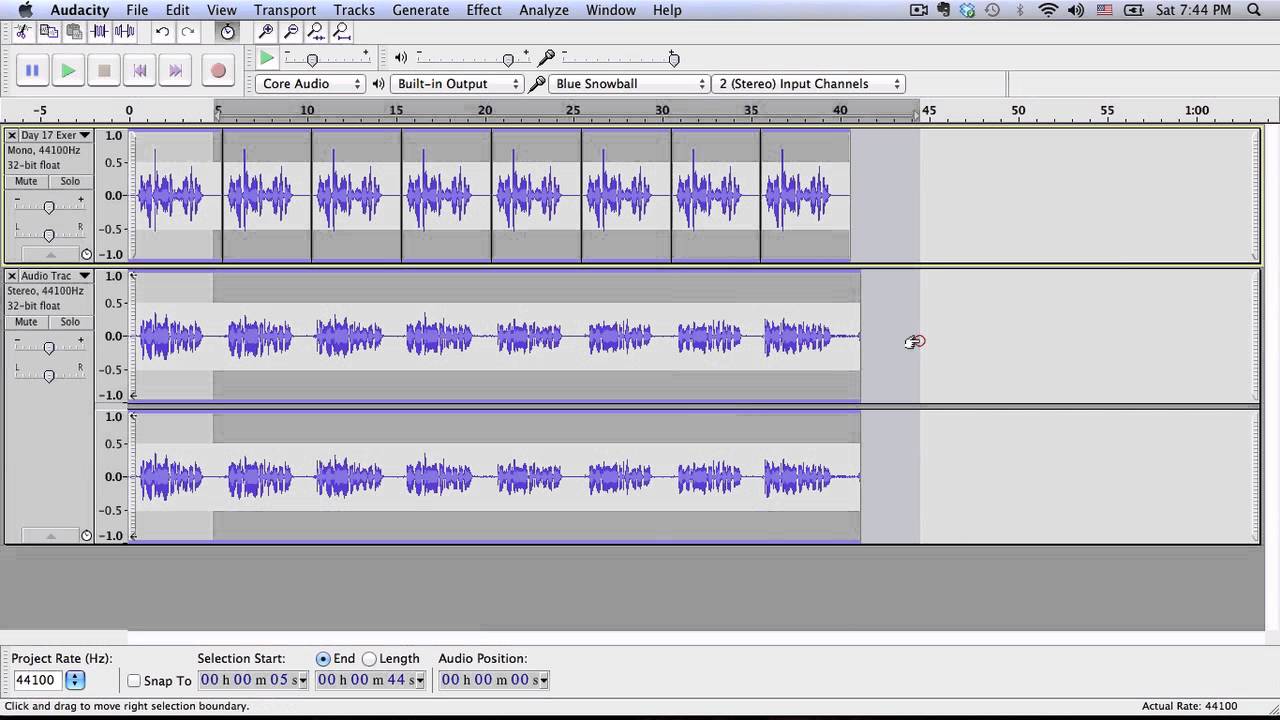
Task: Click the Play-at-speed green arrow
Action: click(x=267, y=59)
